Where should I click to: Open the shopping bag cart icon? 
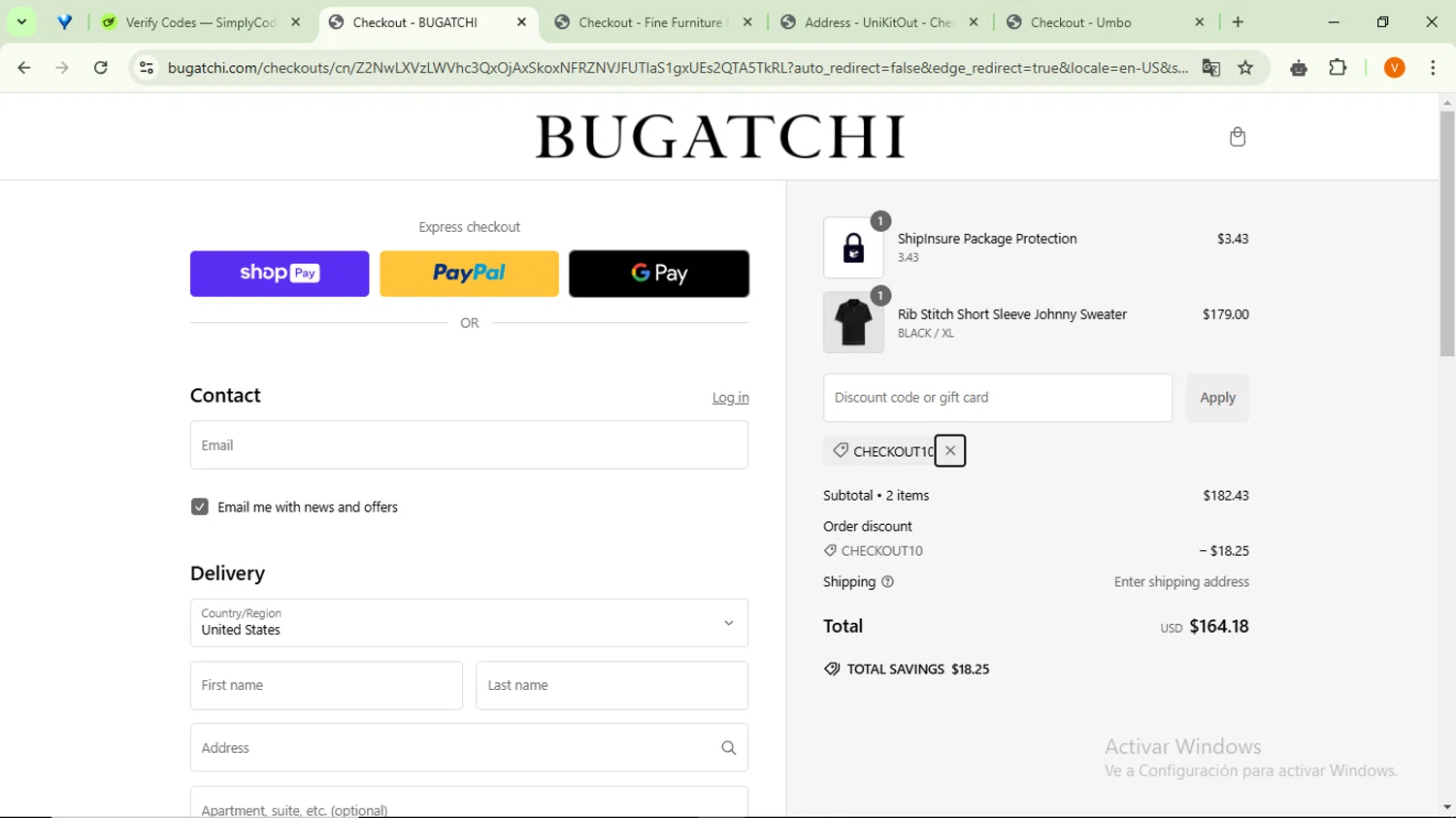(1237, 137)
